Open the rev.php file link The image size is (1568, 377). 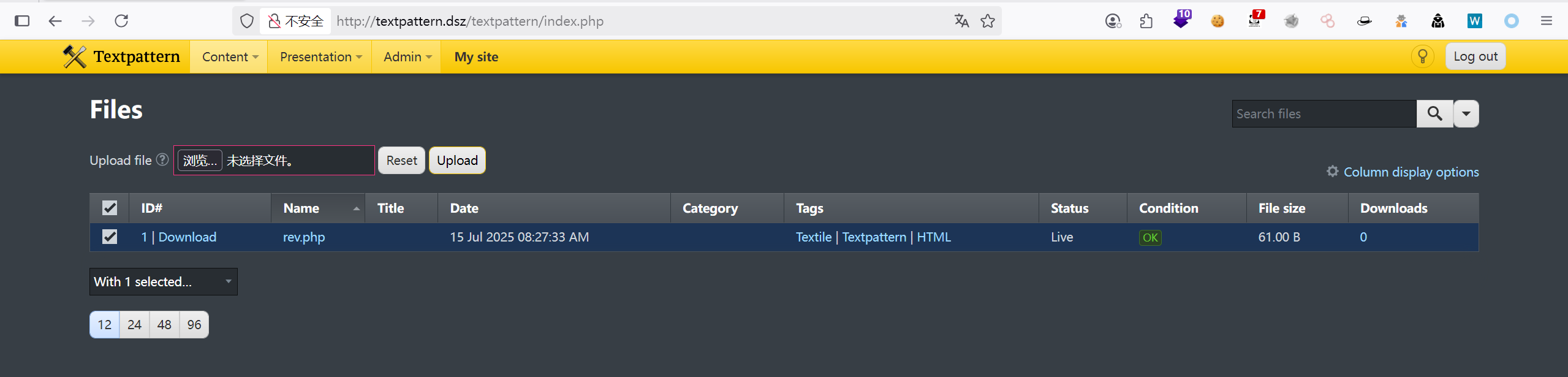coord(303,237)
